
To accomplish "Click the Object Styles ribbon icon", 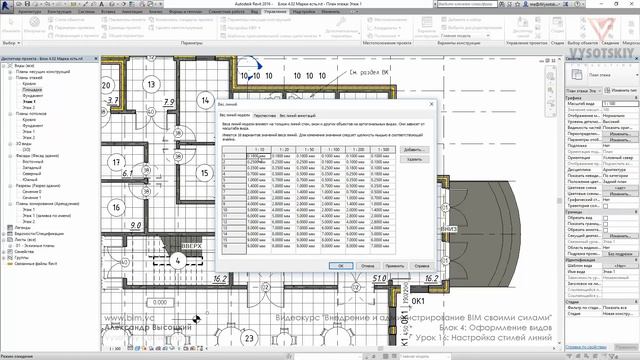I will [51, 20].
